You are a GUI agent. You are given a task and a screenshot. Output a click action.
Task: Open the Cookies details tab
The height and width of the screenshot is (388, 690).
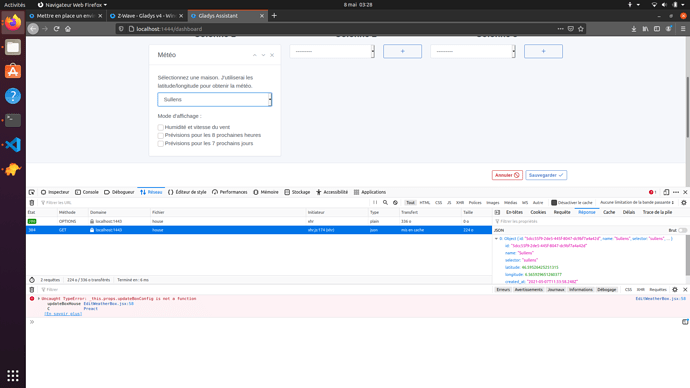tap(538, 212)
